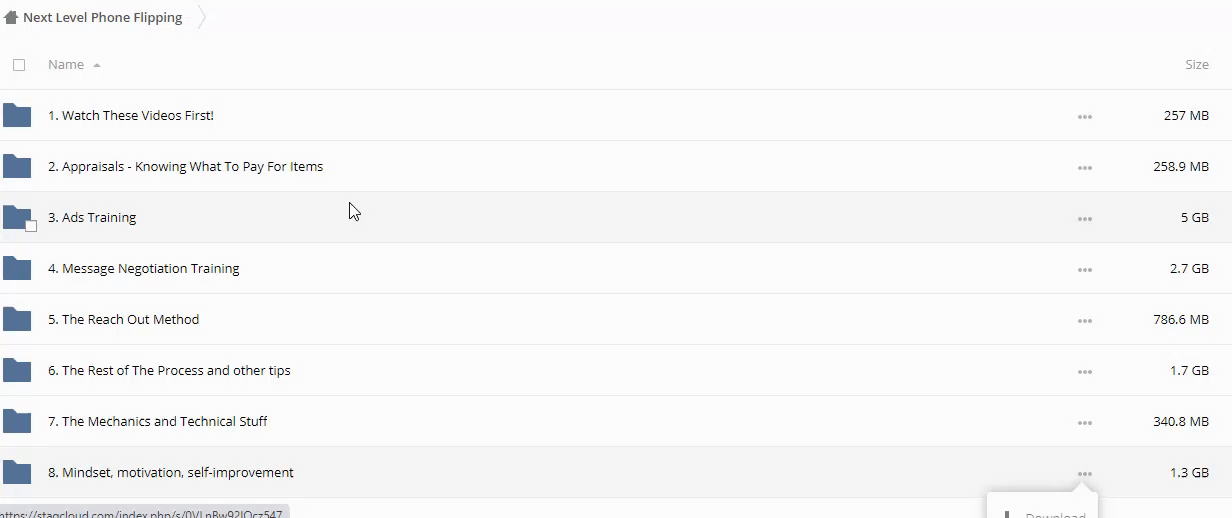
Task: Click the folder icon for "5. The Reach Out Method"
Action: tap(17, 320)
